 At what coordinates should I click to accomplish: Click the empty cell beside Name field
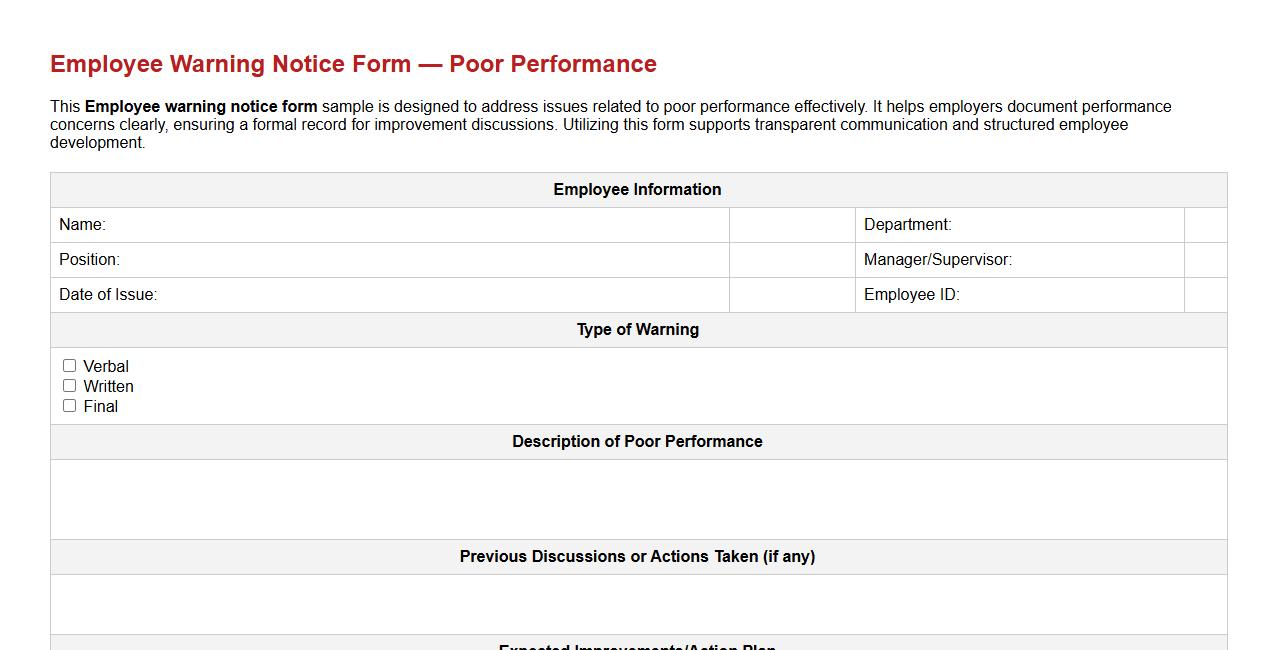791,225
